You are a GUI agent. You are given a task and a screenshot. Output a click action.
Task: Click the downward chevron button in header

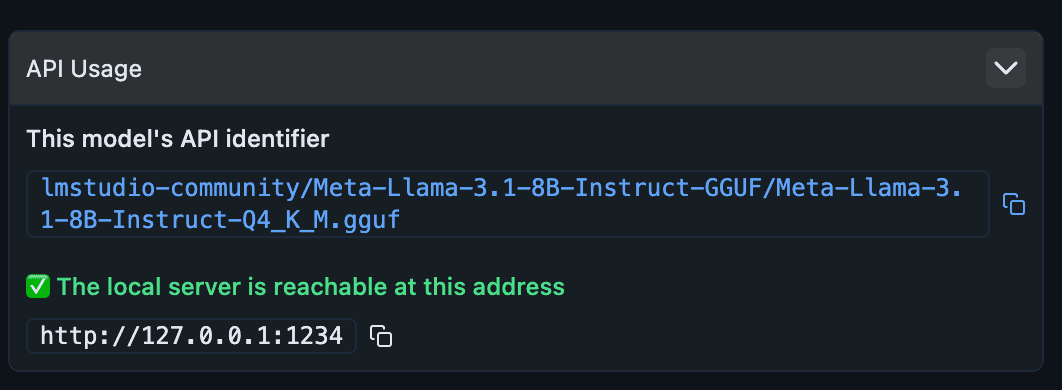point(1005,68)
